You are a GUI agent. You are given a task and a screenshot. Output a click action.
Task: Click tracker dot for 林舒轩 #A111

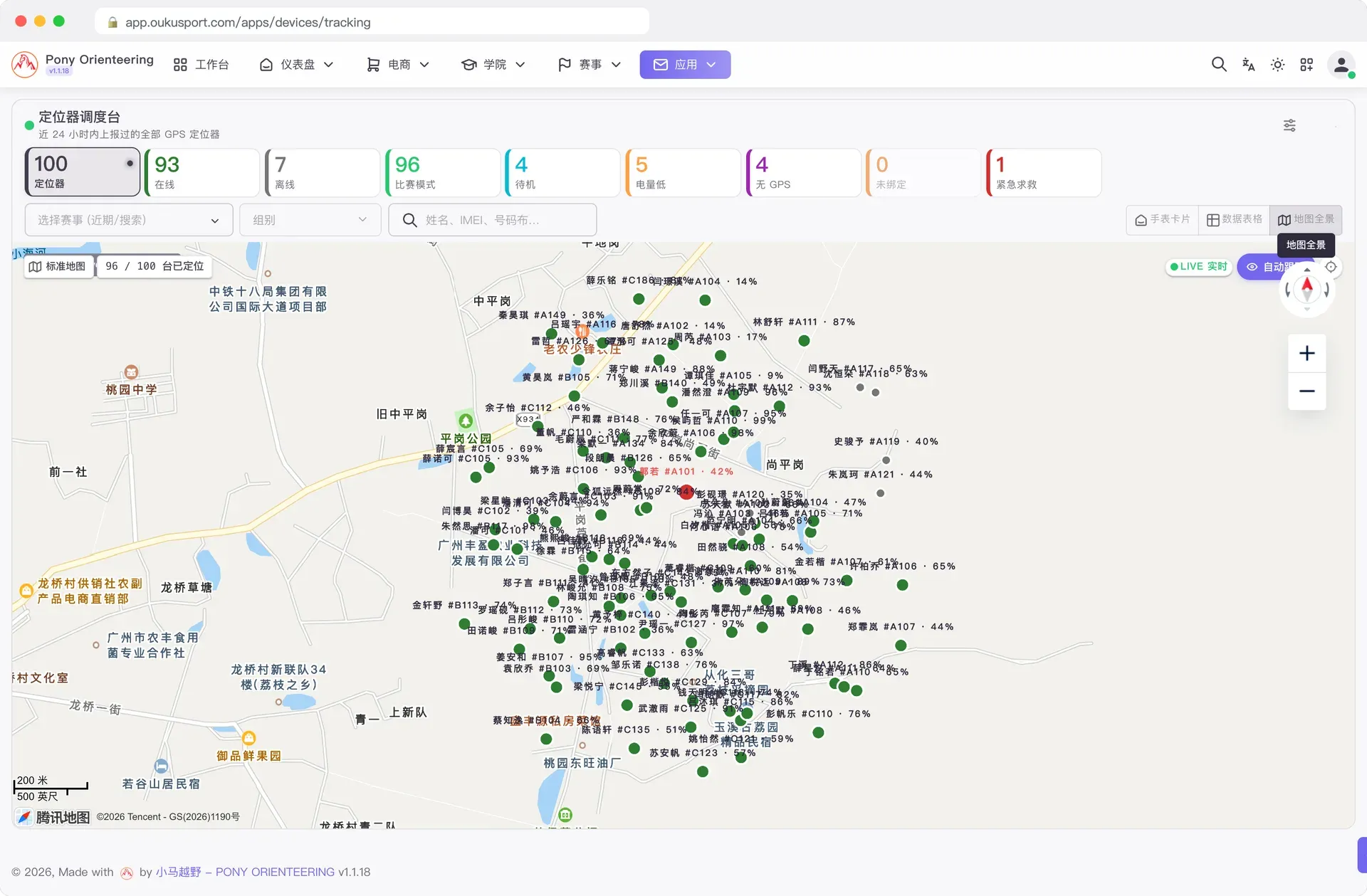tap(804, 341)
